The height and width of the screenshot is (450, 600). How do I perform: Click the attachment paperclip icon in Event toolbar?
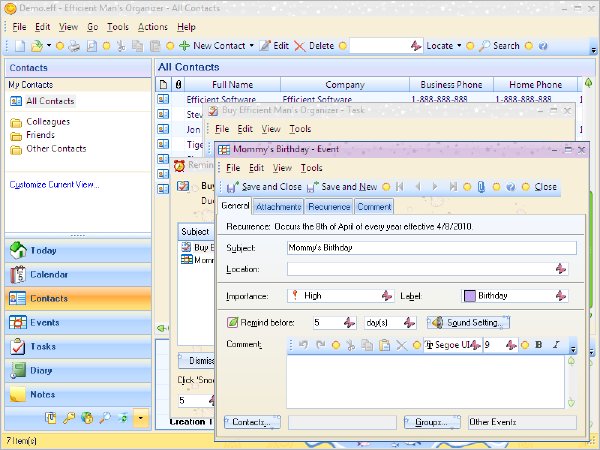tap(481, 187)
